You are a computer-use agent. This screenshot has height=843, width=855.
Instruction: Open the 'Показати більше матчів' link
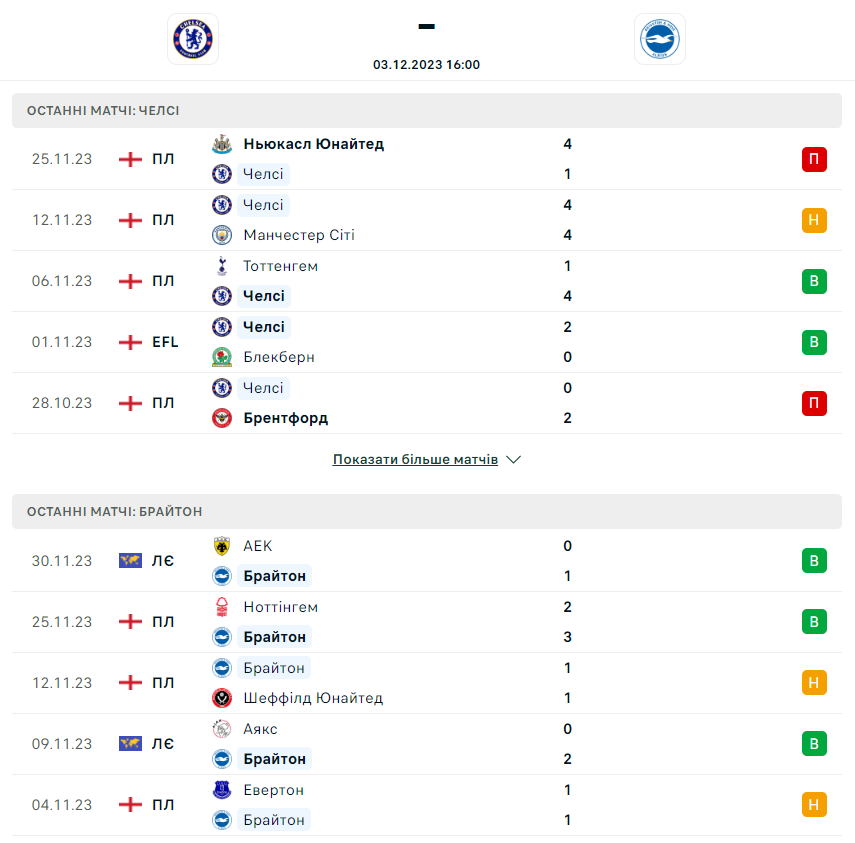pos(415,460)
